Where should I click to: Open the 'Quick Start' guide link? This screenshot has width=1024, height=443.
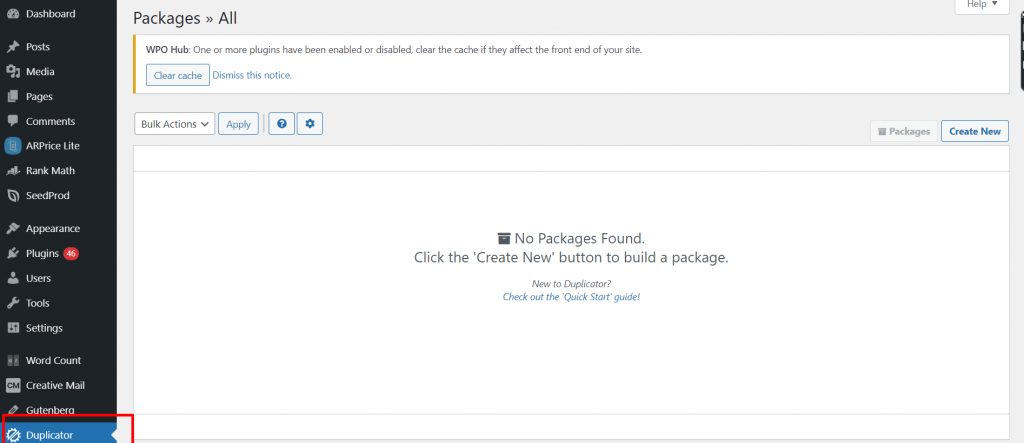(x=571, y=297)
